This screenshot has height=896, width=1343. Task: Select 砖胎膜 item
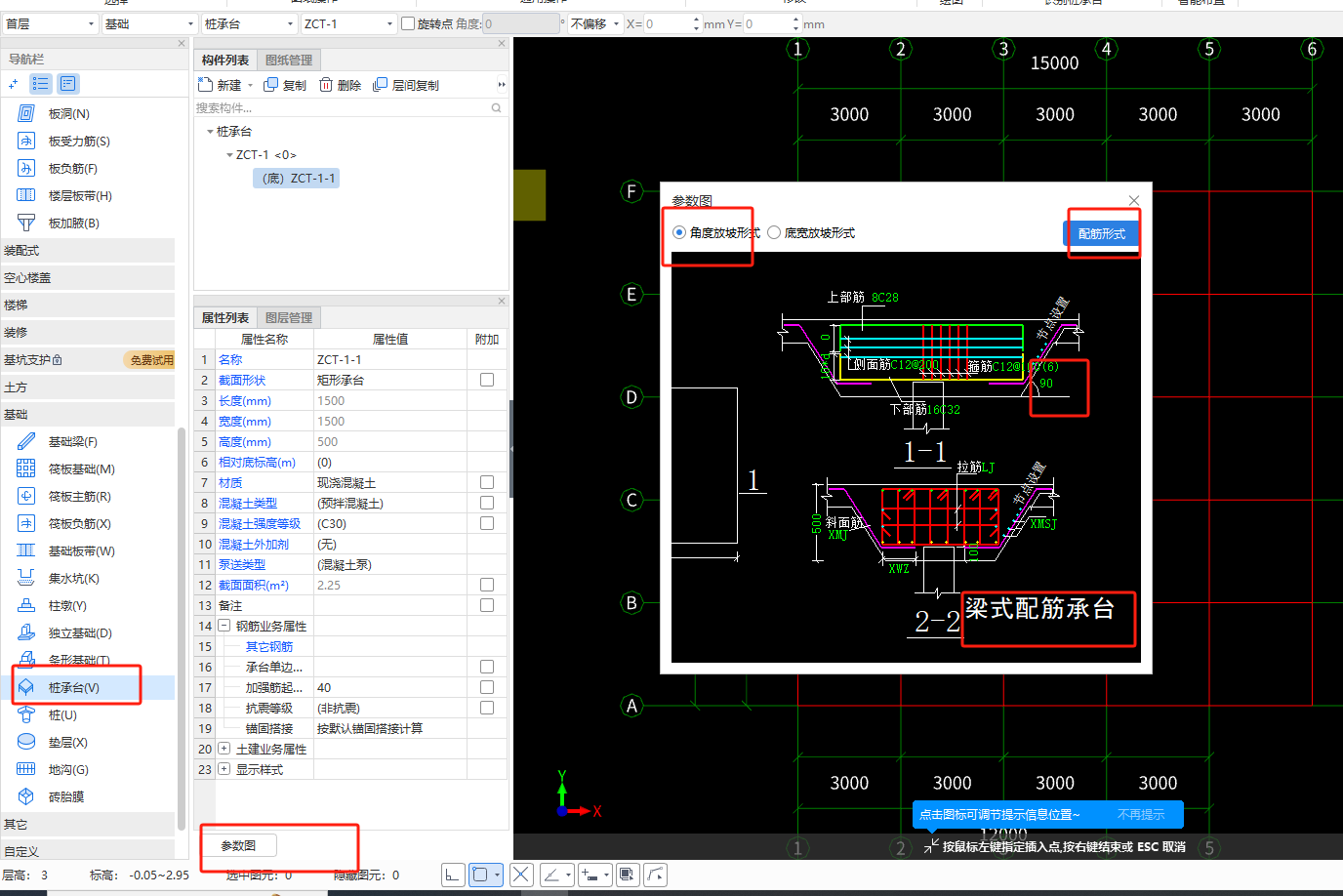[66, 797]
